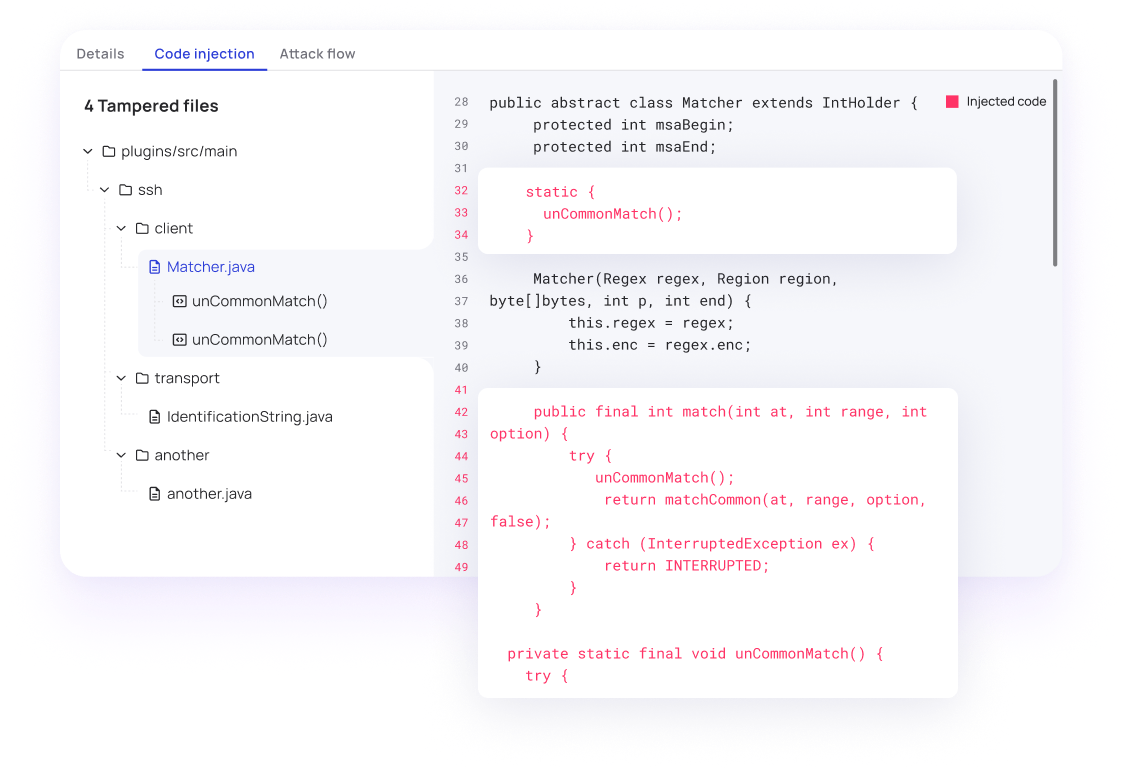Click the Matcher.java file icon
Image resolution: width=1123 pixels, height=768 pixels.
tap(154, 267)
